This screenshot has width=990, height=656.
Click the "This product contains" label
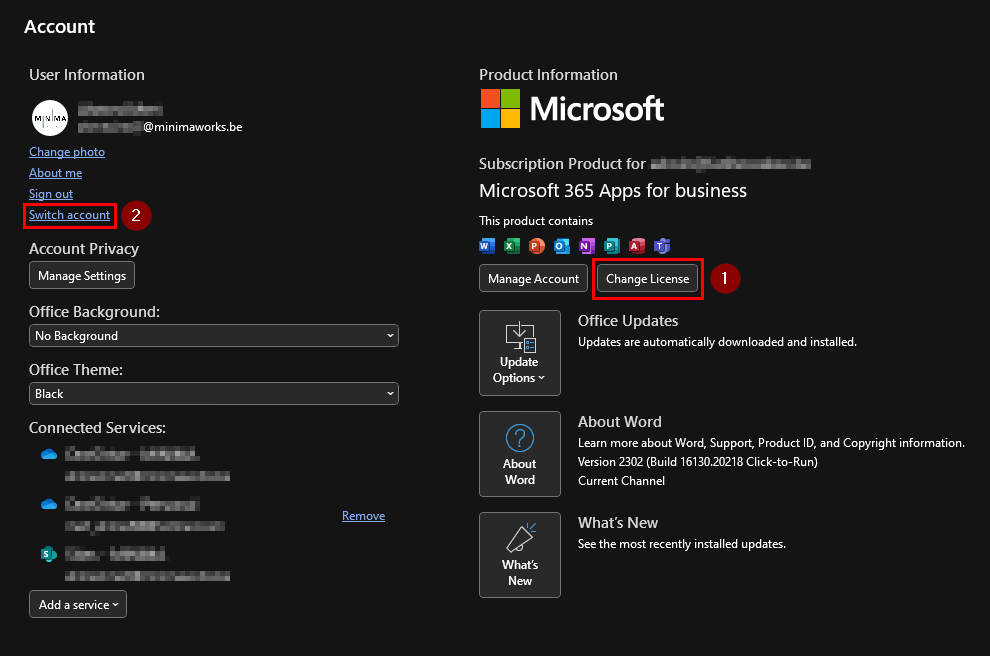coord(536,221)
